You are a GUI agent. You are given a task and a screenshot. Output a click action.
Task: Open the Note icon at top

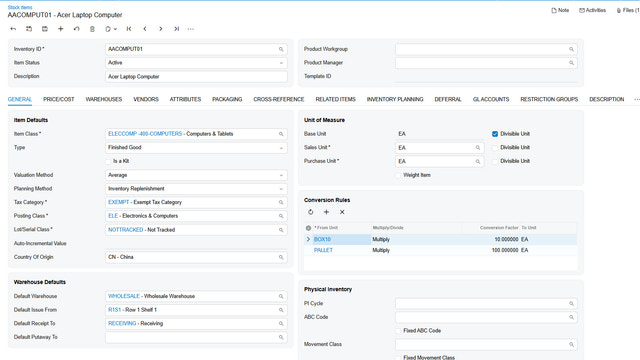pyautogui.click(x=560, y=11)
